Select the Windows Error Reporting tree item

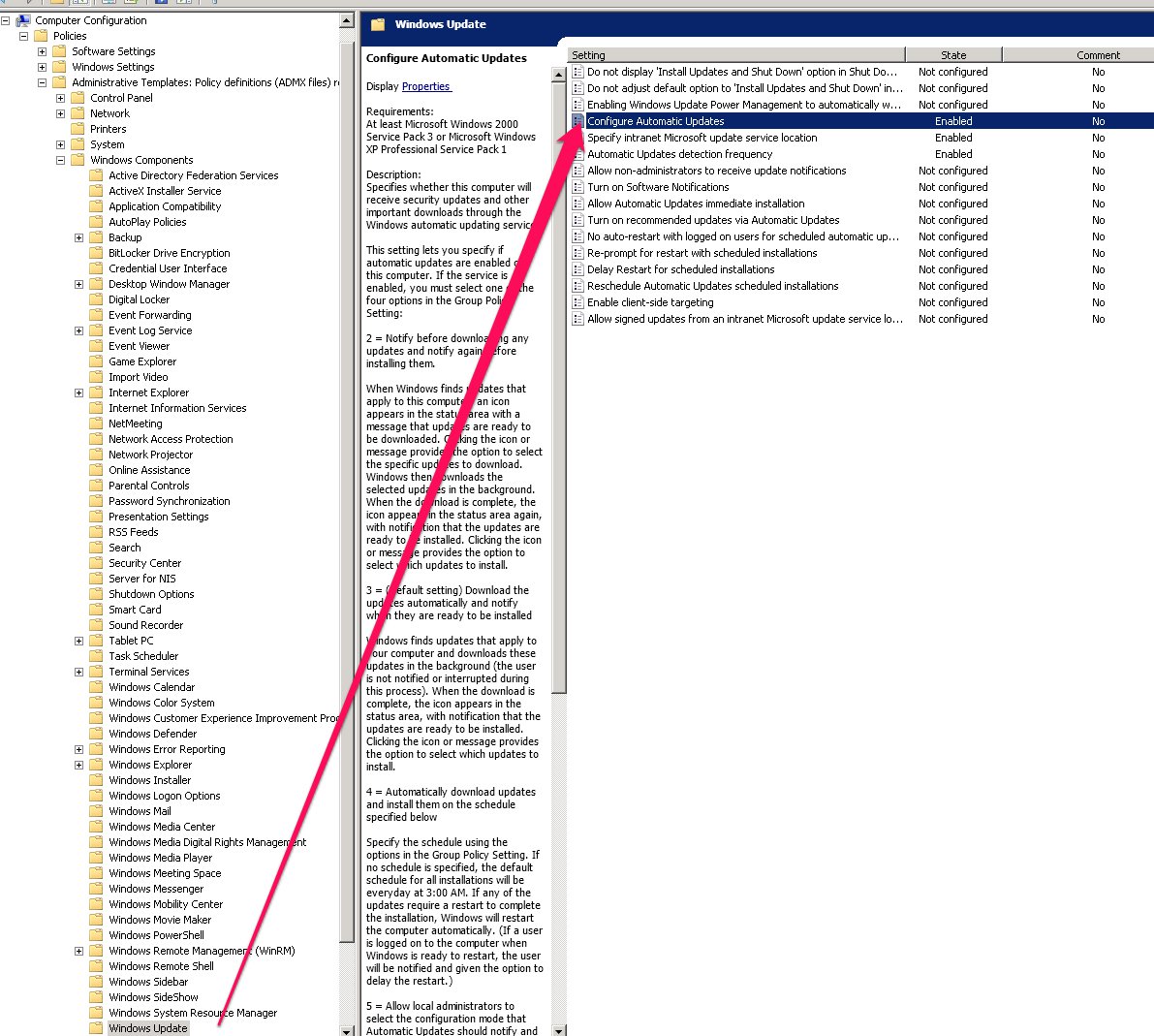click(167, 749)
